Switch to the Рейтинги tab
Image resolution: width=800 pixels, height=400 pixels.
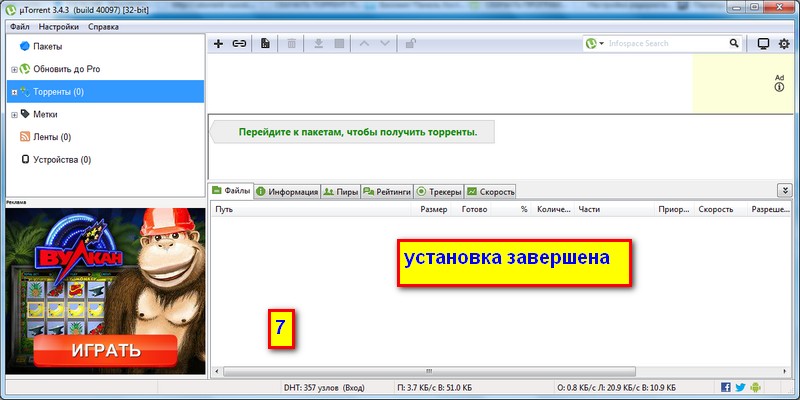[x=387, y=192]
